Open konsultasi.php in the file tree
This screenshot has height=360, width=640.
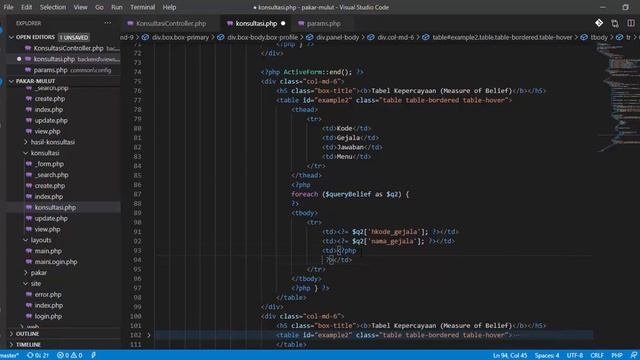coord(55,207)
